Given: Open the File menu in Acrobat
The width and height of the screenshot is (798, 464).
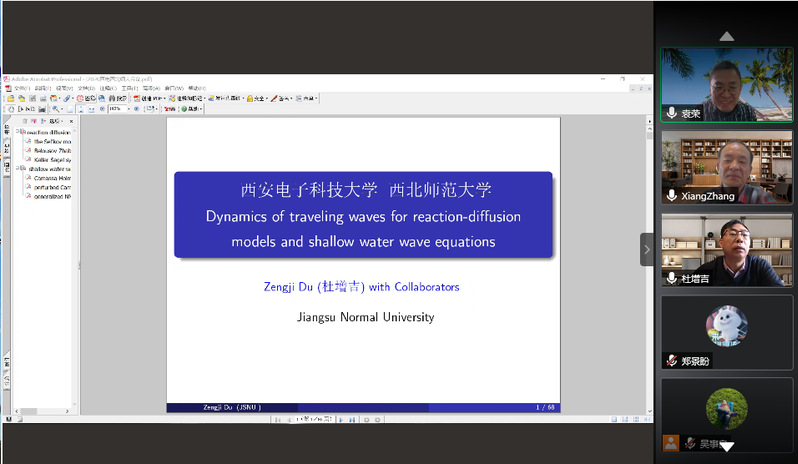Looking at the screenshot, I should click(x=19, y=88).
